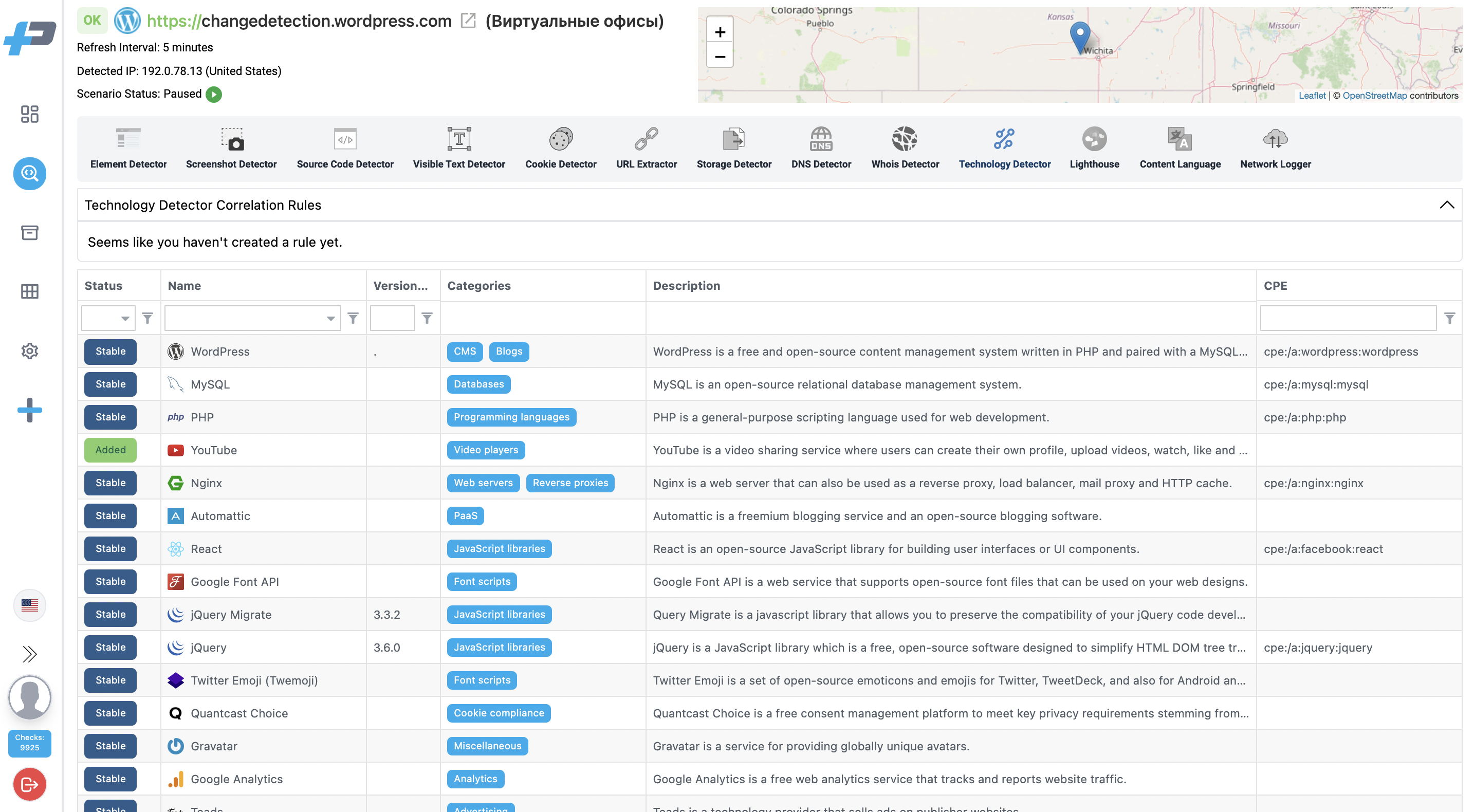Focus the CPE filter input field

point(1348,318)
